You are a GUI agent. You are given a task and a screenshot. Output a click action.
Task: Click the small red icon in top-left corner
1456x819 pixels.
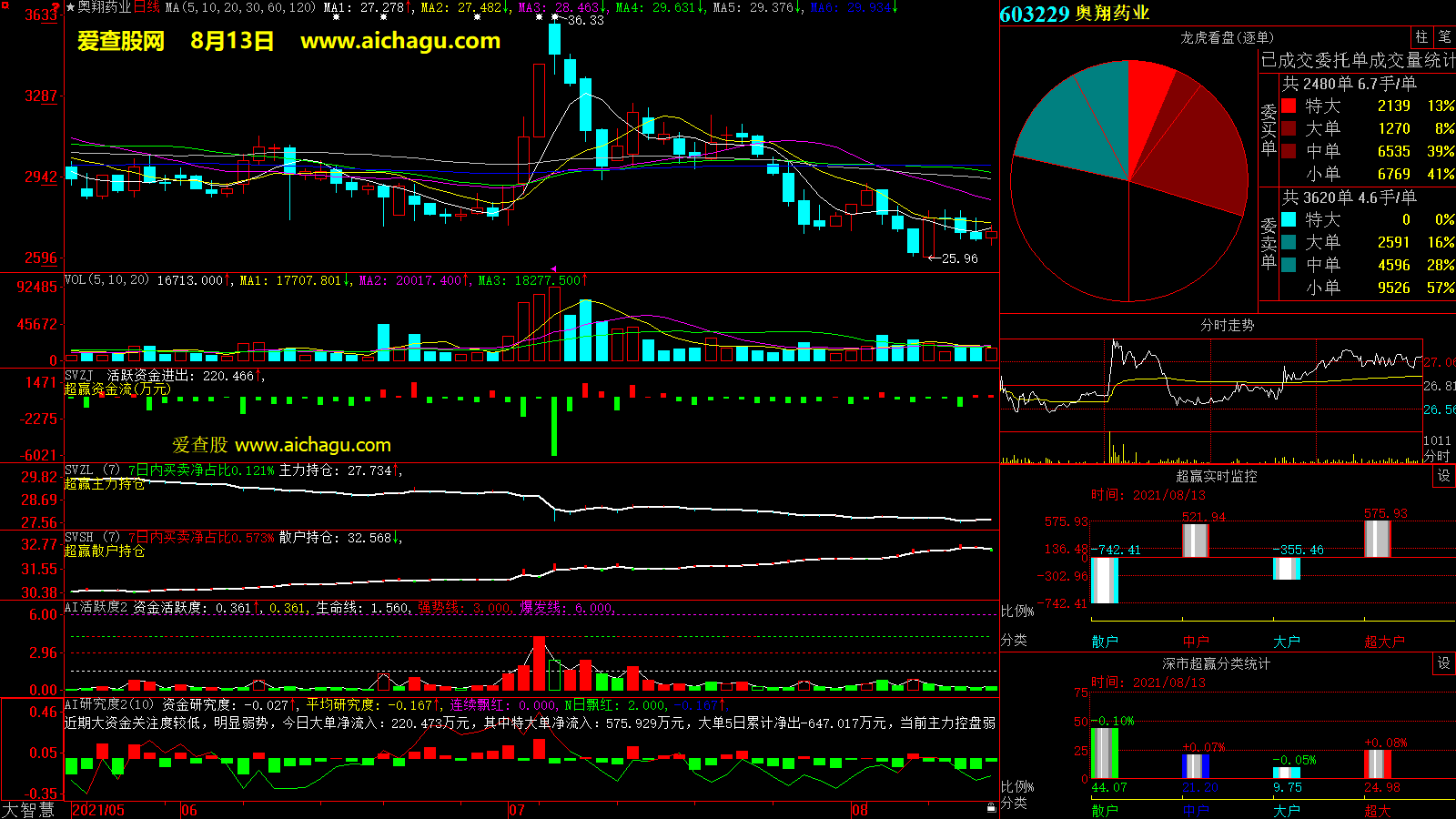pos(5,5)
